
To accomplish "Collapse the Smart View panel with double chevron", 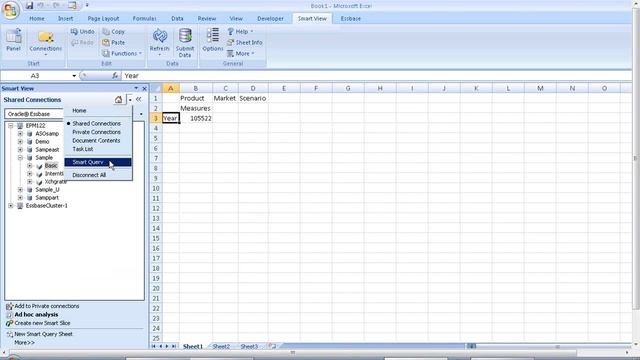I will coord(139,99).
